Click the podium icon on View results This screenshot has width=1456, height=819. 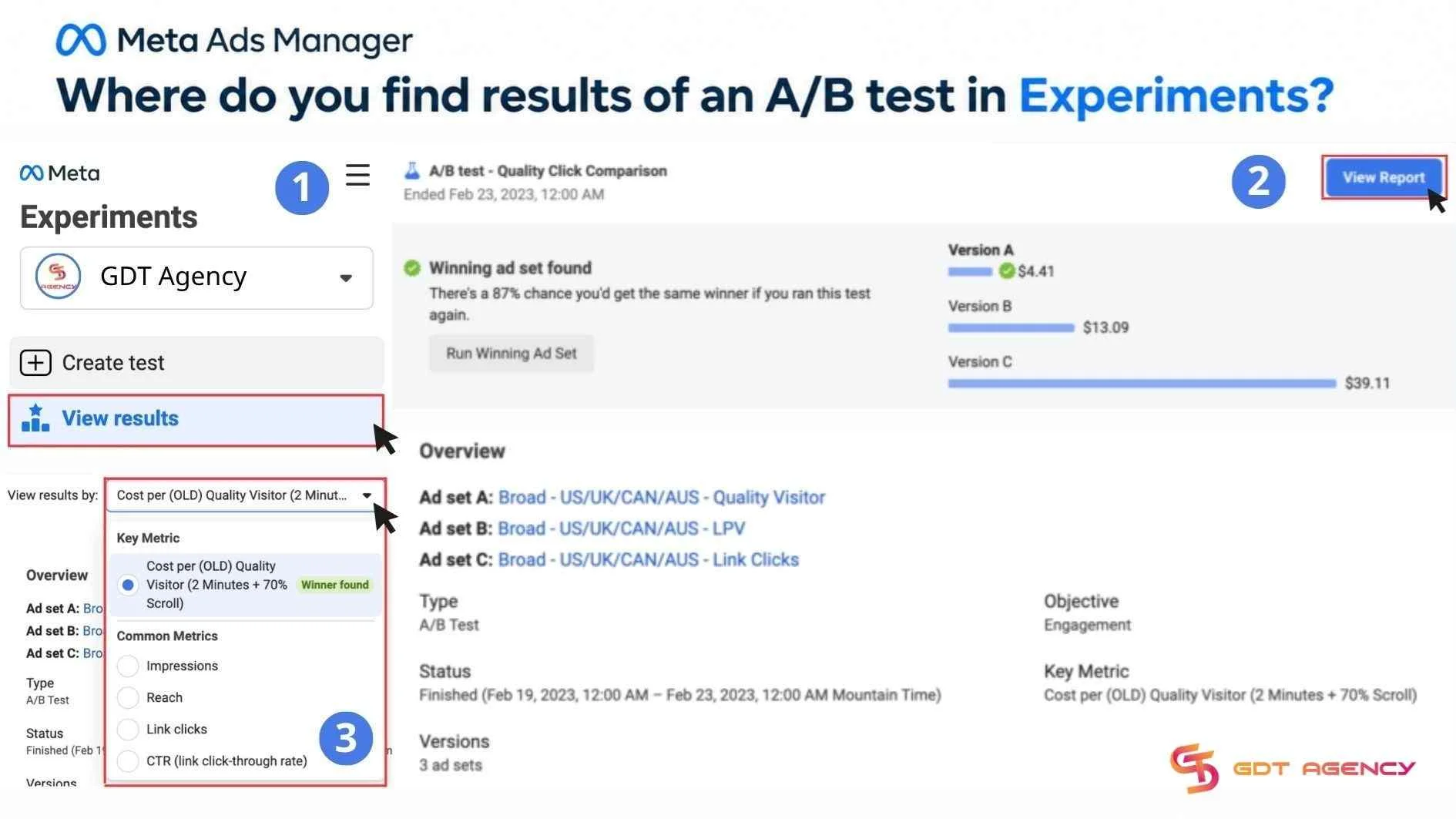point(35,418)
